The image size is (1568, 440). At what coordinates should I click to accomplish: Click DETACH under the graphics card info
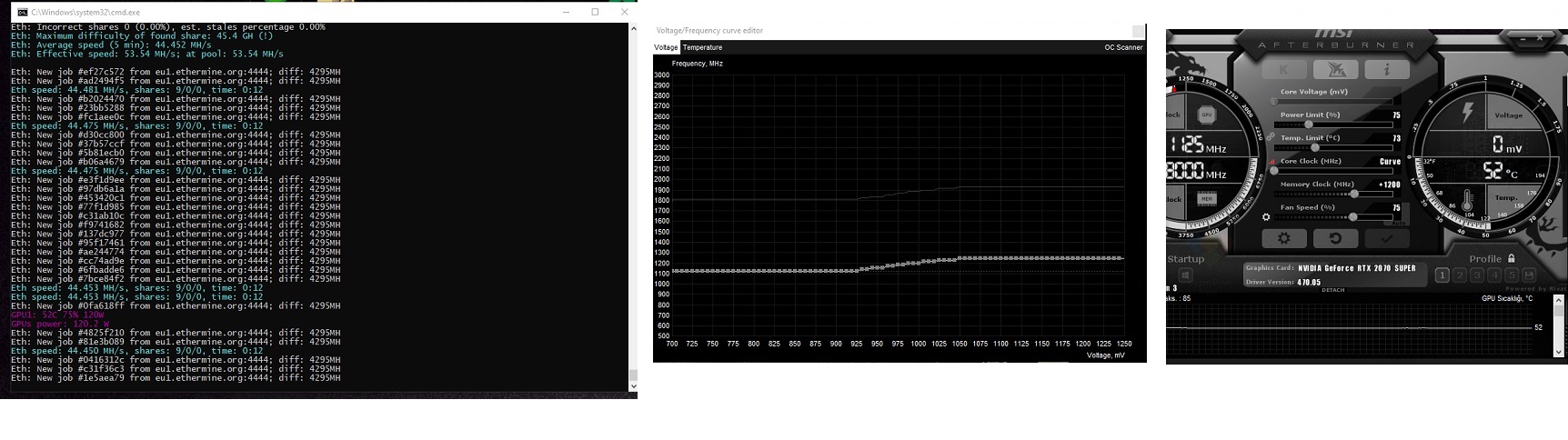1333,290
